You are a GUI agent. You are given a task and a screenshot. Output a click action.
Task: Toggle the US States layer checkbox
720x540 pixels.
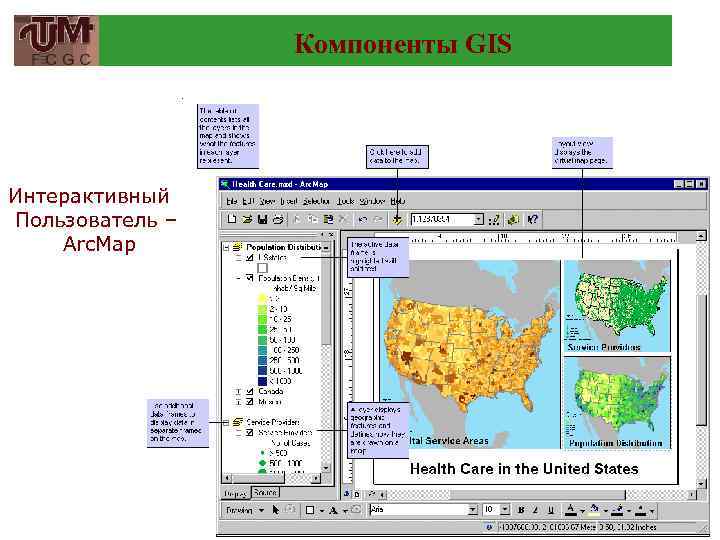point(250,258)
